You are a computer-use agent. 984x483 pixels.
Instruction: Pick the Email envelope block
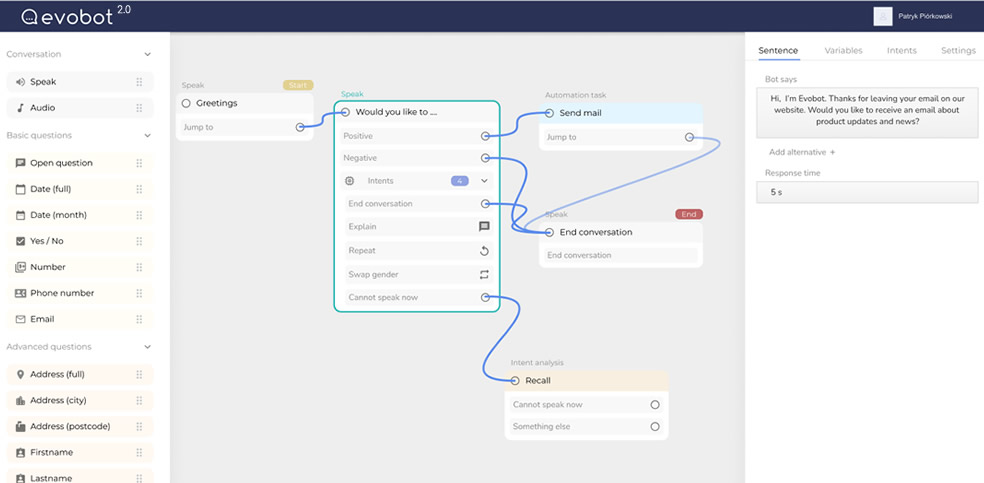[x=21, y=320]
